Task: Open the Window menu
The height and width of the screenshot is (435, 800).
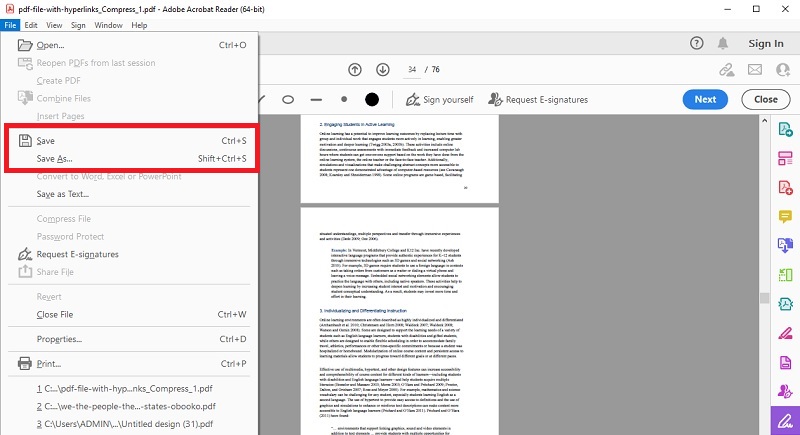Action: [x=108, y=25]
